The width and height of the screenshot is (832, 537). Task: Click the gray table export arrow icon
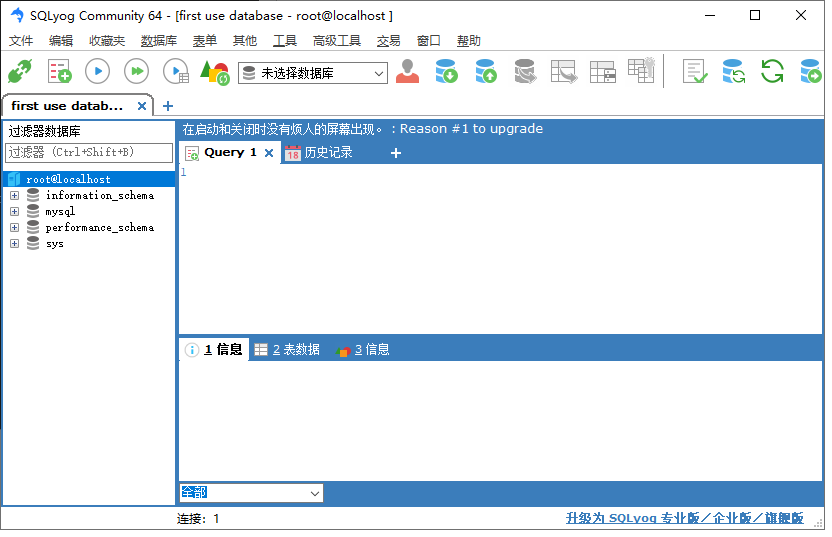click(x=564, y=72)
